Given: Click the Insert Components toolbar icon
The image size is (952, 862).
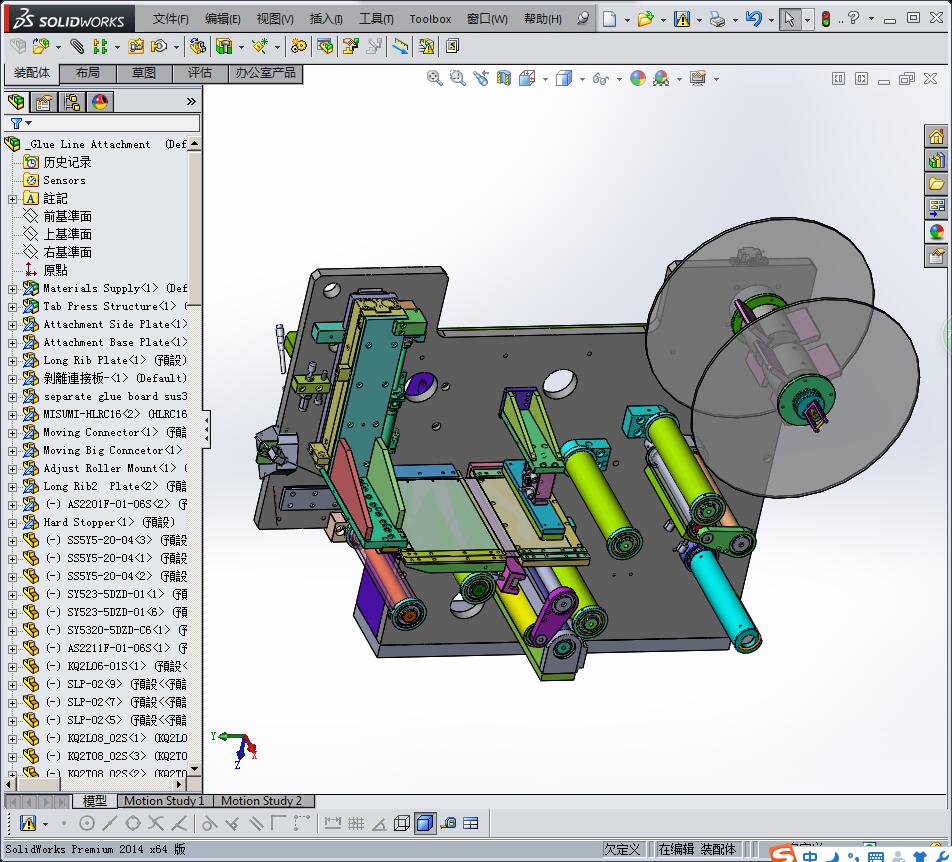Looking at the screenshot, I should point(41,46).
